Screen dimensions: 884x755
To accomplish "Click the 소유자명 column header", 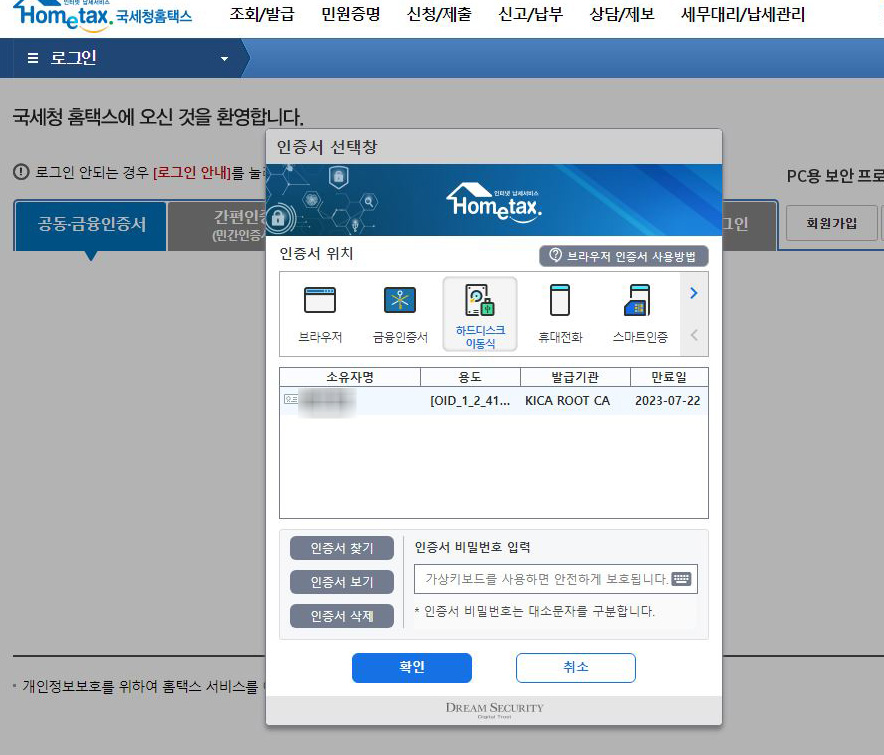I will pos(350,377).
